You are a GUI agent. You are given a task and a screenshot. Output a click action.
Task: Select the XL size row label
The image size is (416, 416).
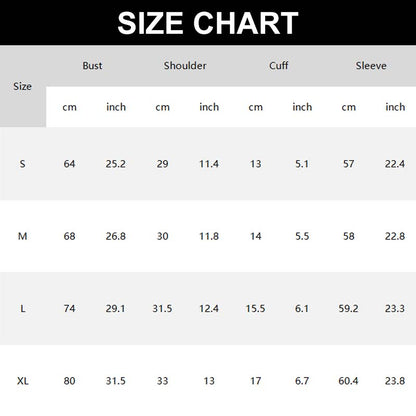pos(23,381)
